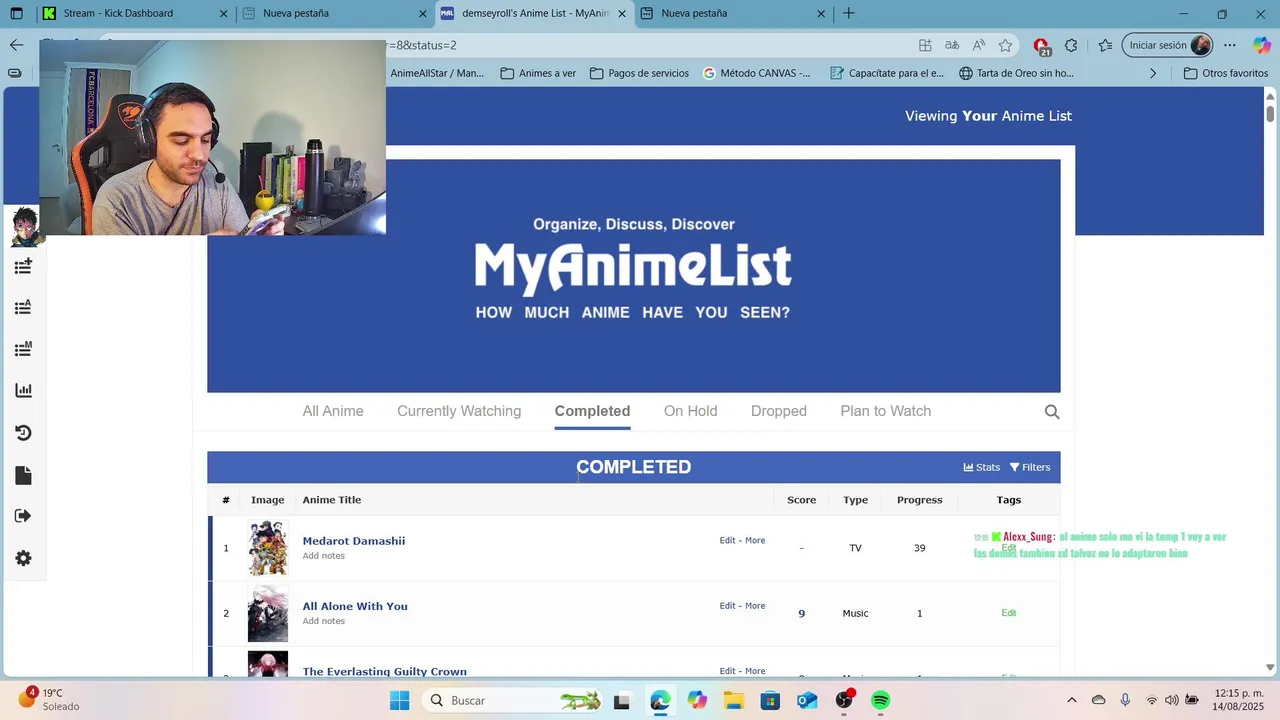Click the read aloud icon in address bar
Viewport: 1280px width, 720px height.
pos(979,45)
